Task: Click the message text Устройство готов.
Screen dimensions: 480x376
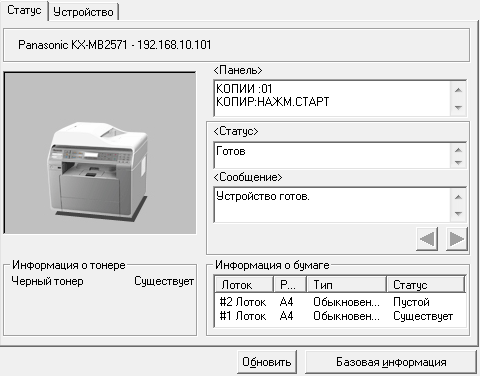Action: coord(263,196)
